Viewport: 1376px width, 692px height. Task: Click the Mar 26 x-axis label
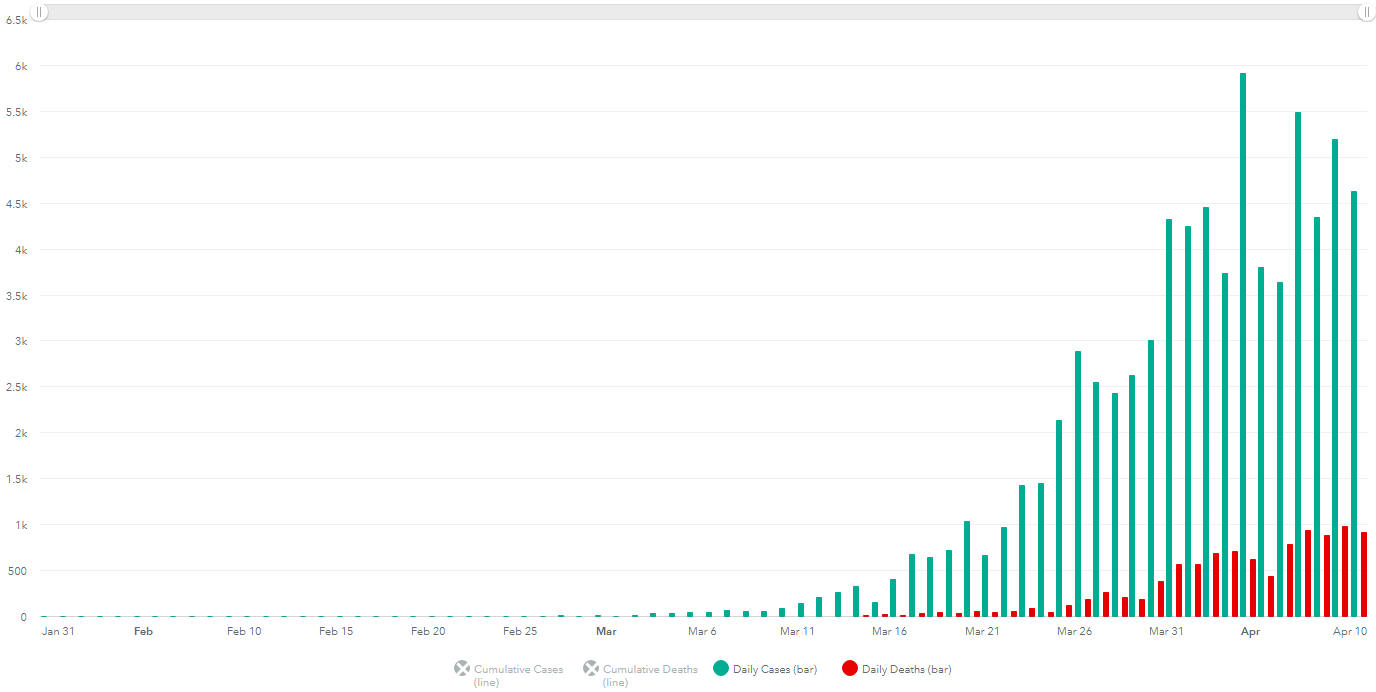(1074, 632)
